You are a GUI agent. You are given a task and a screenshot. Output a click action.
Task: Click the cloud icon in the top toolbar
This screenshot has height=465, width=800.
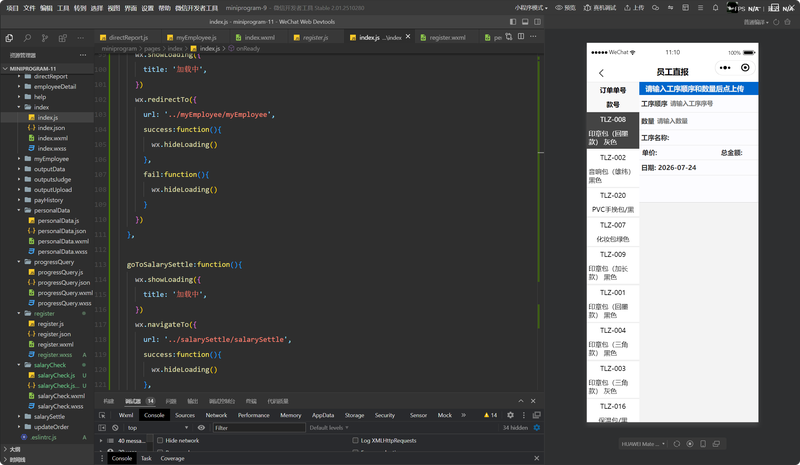[656, 8]
